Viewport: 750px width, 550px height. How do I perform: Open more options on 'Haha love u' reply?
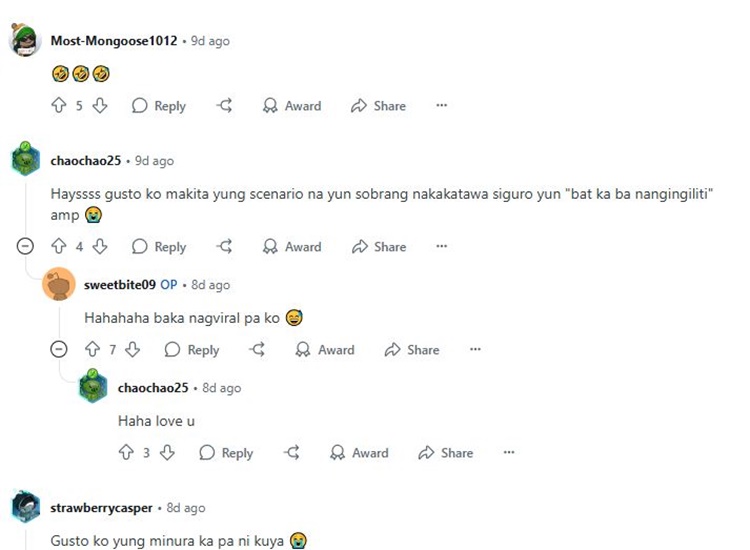point(509,452)
